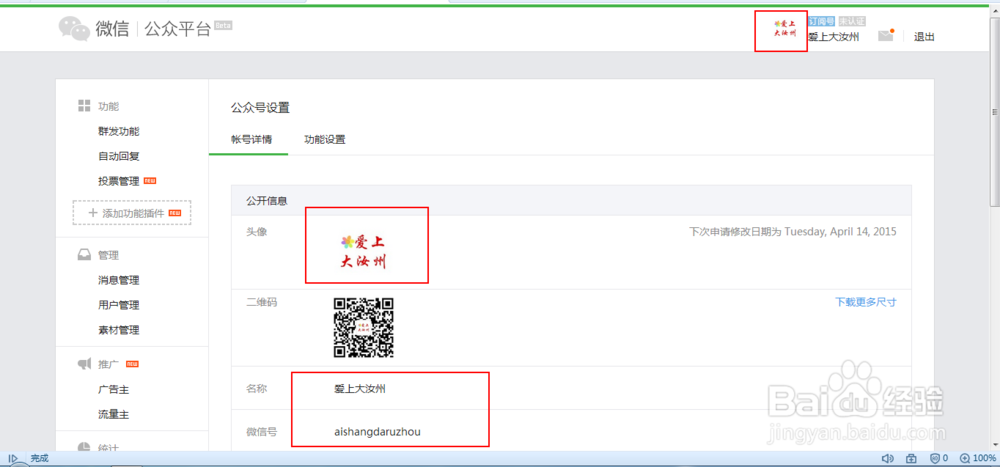The image size is (1000, 467).
Task: Open 群发功能 in the sidebar
Action: [119, 131]
